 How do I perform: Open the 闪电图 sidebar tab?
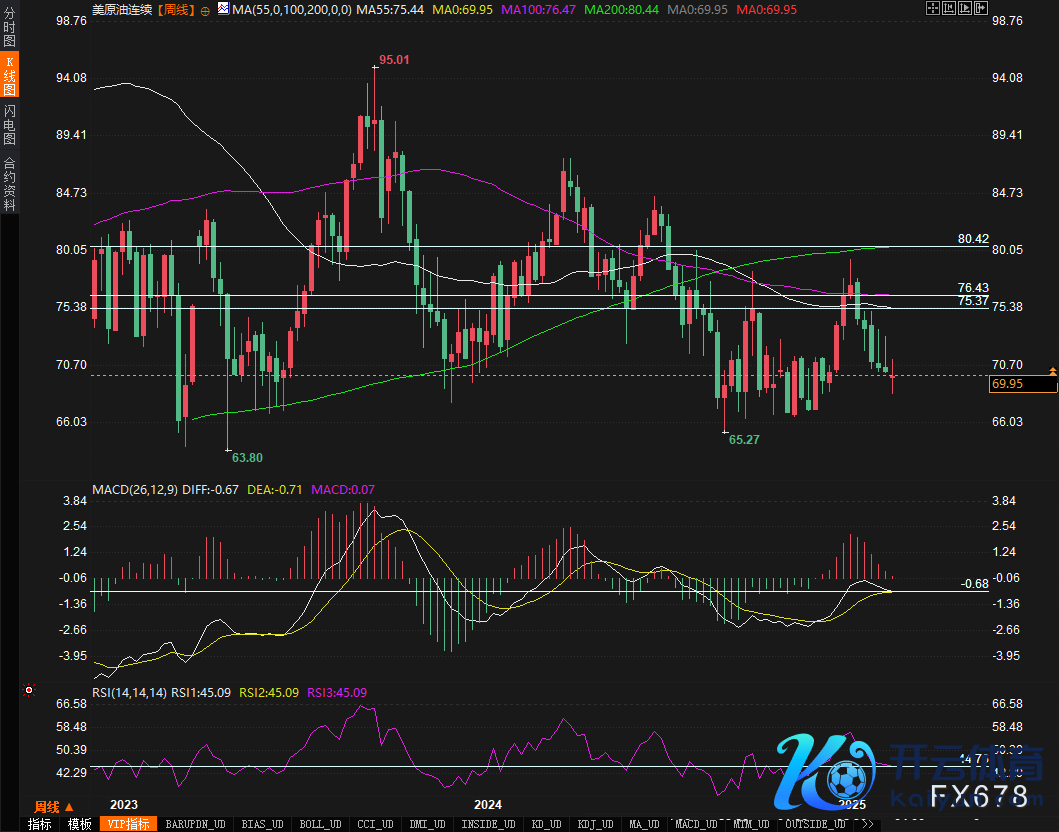click(x=10, y=124)
